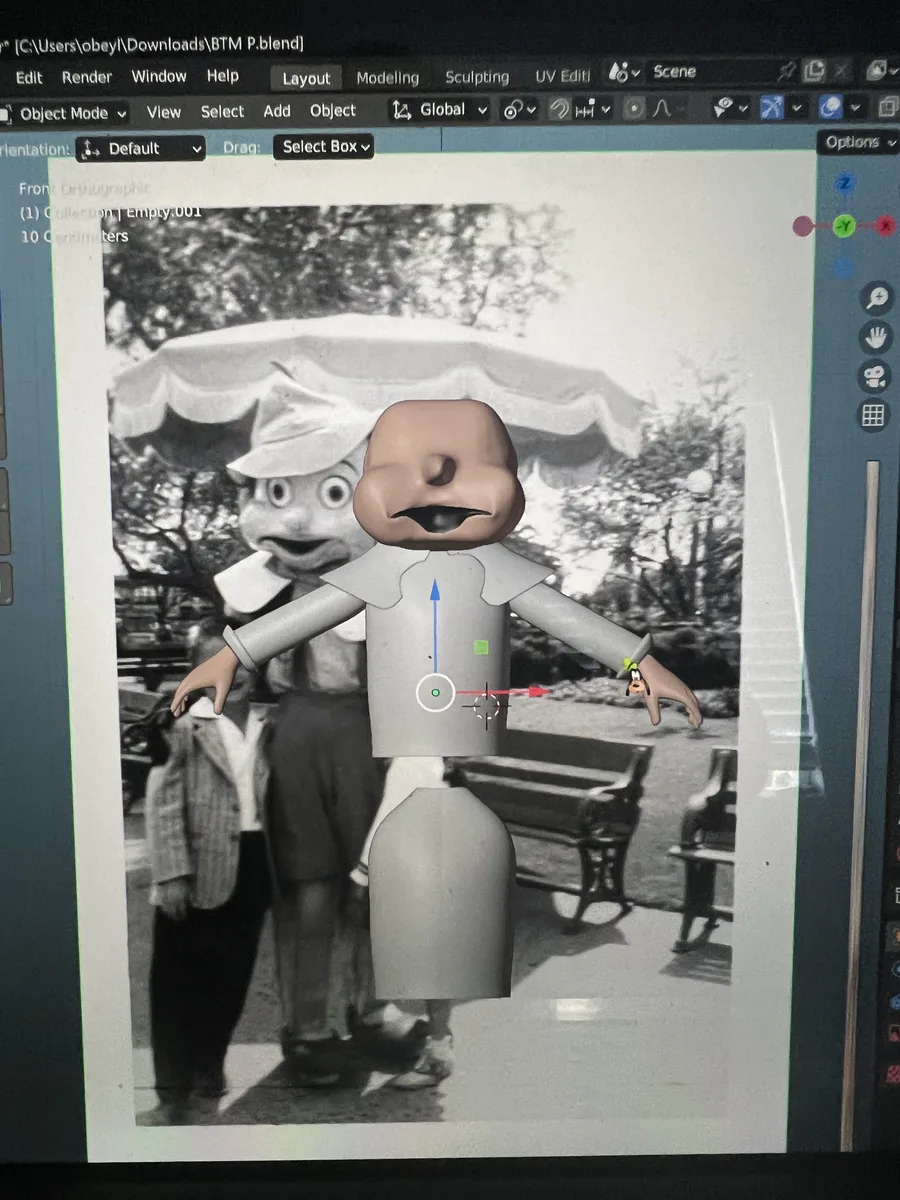Click the red X move gizmo arrow

pyautogui.click(x=539, y=691)
